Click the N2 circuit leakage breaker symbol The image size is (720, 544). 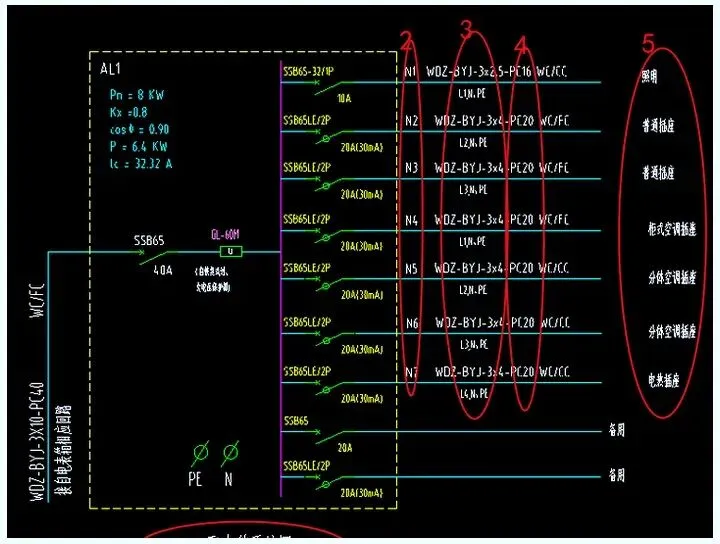click(329, 137)
